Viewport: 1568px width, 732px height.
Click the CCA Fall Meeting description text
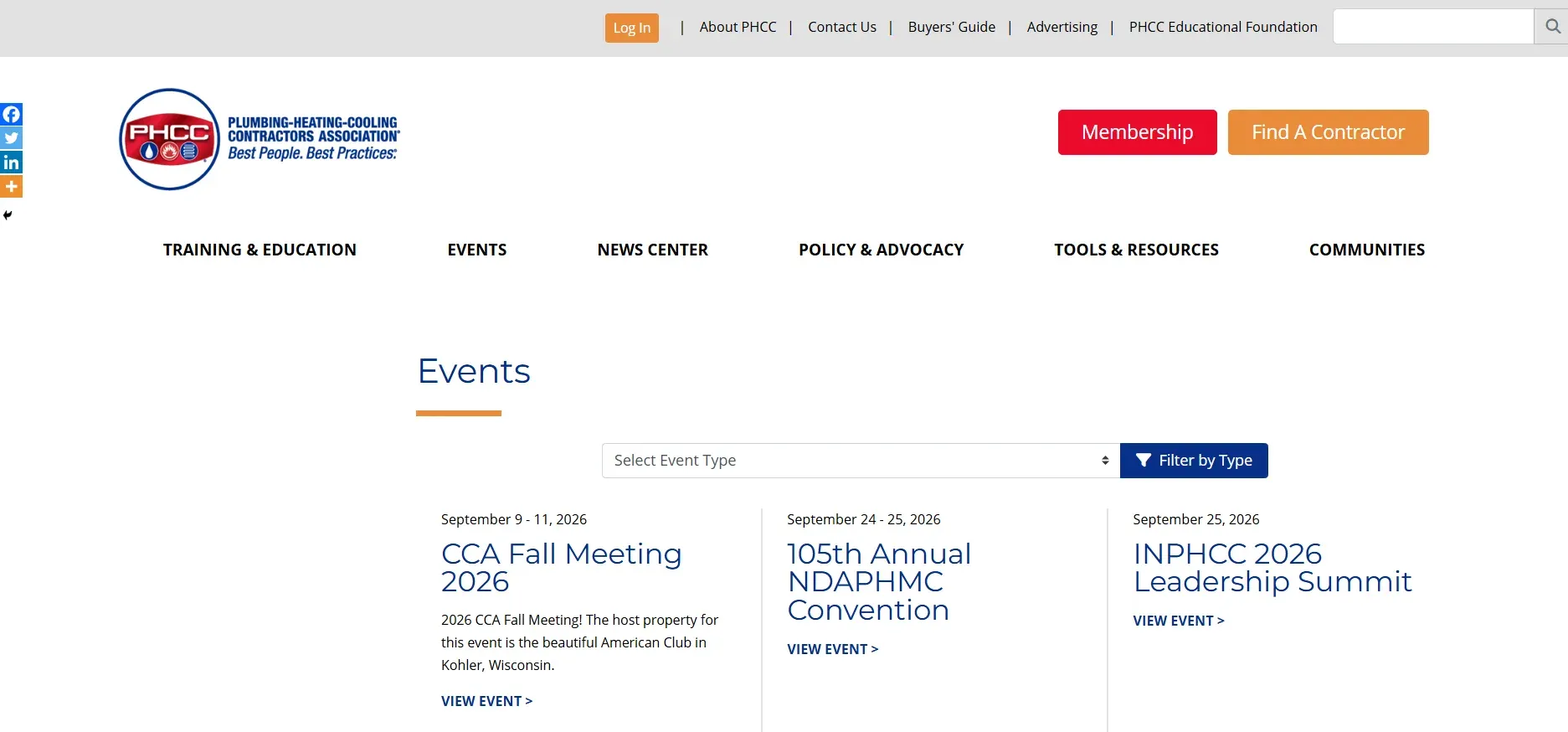[580, 642]
